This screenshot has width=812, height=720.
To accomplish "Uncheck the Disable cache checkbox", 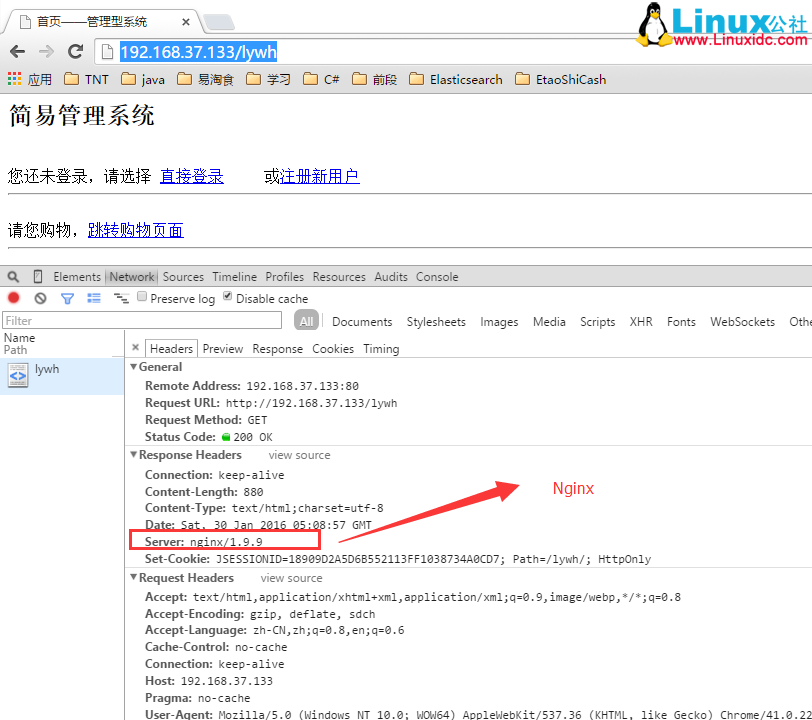I will 228,298.
